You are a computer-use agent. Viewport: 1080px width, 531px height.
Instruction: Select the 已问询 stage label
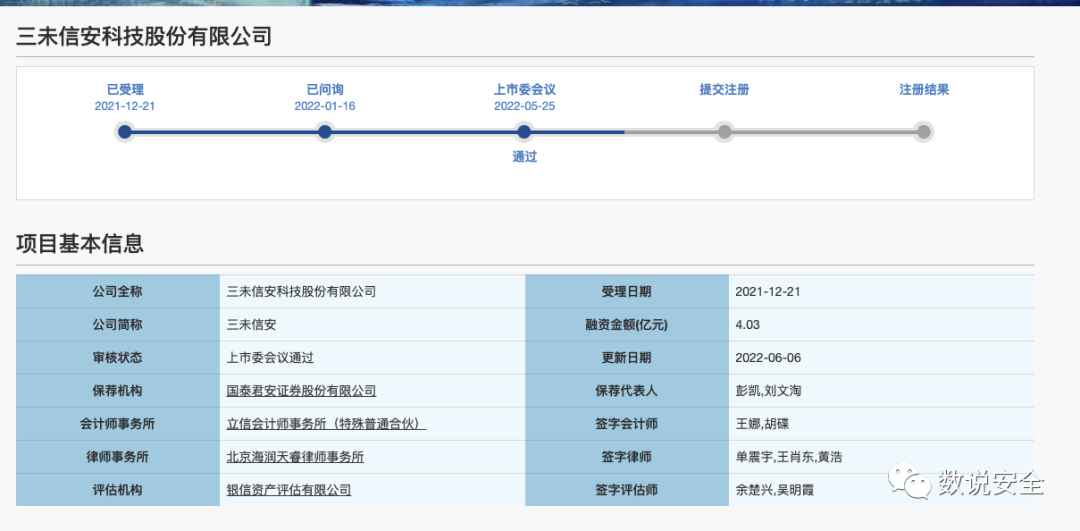pos(325,90)
